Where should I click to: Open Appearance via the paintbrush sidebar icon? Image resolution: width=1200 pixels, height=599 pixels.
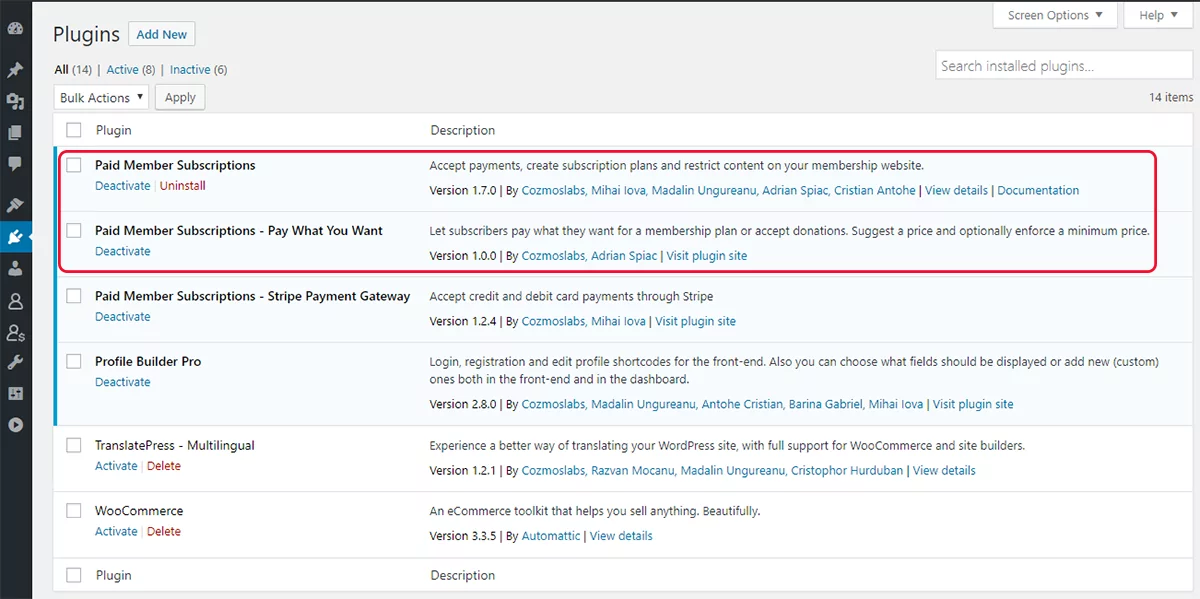pos(15,205)
